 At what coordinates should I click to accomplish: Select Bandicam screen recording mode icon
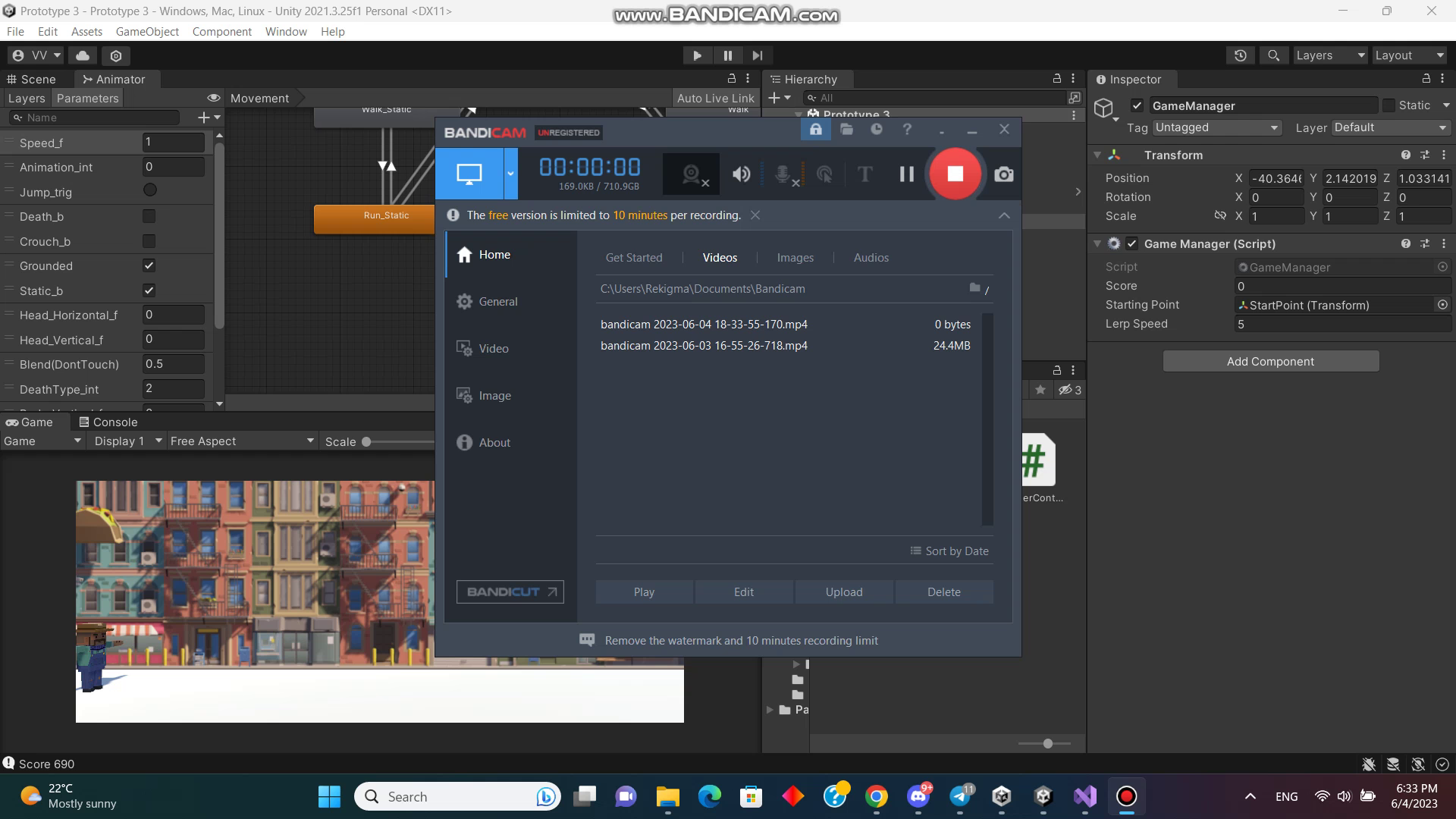pos(469,174)
